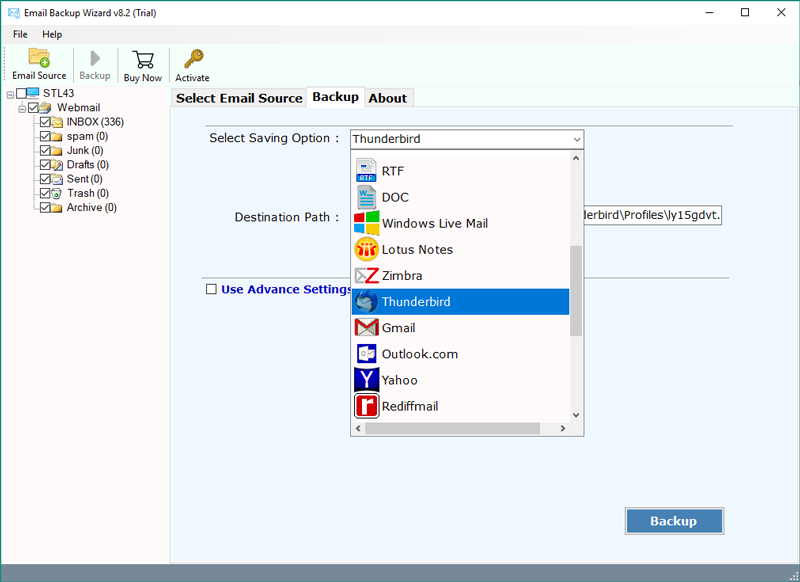Image resolution: width=800 pixels, height=582 pixels.
Task: Click the Backup play arrow toolbar icon
Action: [x=95, y=58]
